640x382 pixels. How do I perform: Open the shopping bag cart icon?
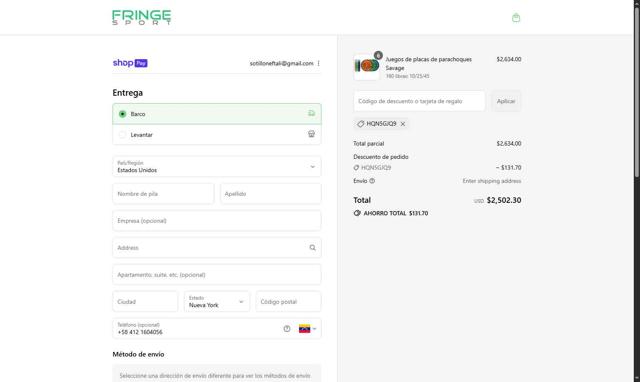(516, 18)
